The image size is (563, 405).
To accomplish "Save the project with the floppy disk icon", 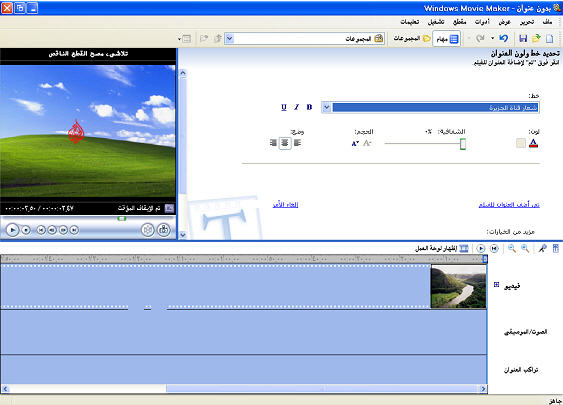I will pyautogui.click(x=523, y=38).
